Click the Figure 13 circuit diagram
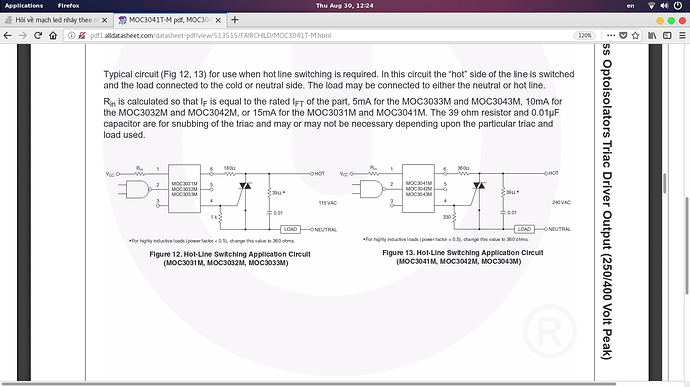 455,201
